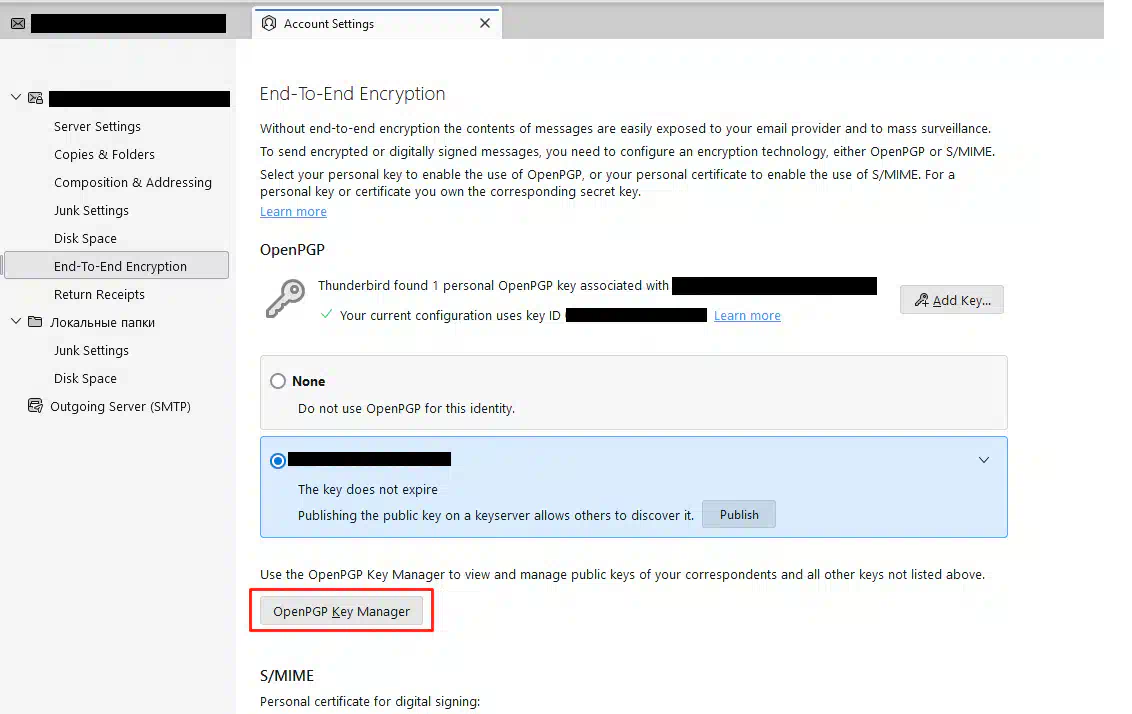Switch to the Account Settings tab
This screenshot has height=714, width=1132.
pyautogui.click(x=376, y=23)
